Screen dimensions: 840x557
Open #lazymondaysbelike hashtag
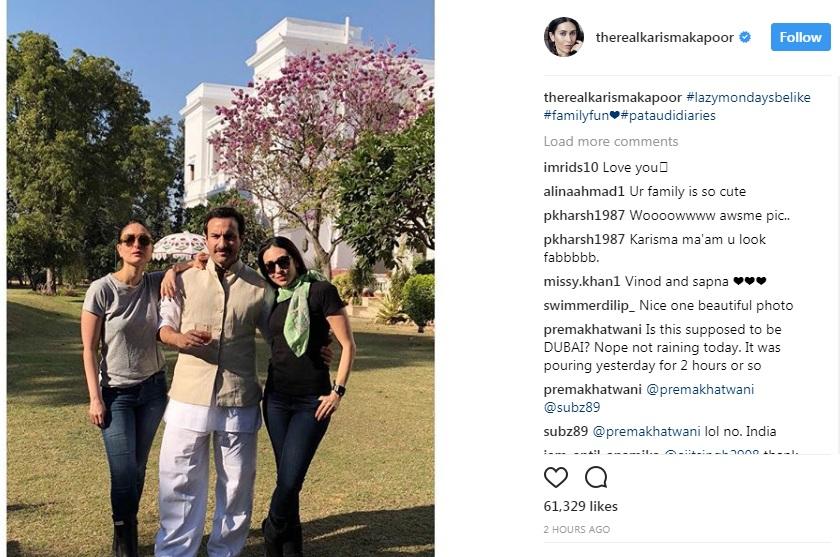(748, 97)
